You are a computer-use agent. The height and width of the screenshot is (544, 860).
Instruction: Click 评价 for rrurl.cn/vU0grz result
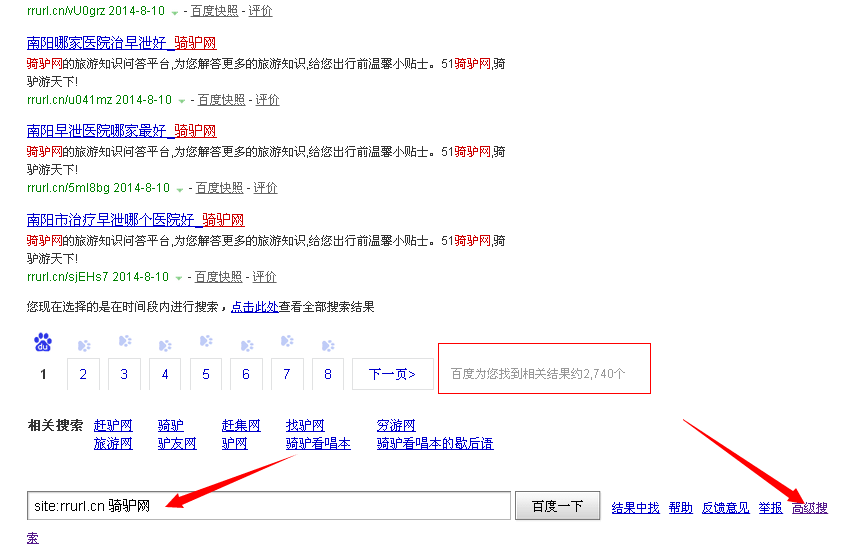(261, 11)
